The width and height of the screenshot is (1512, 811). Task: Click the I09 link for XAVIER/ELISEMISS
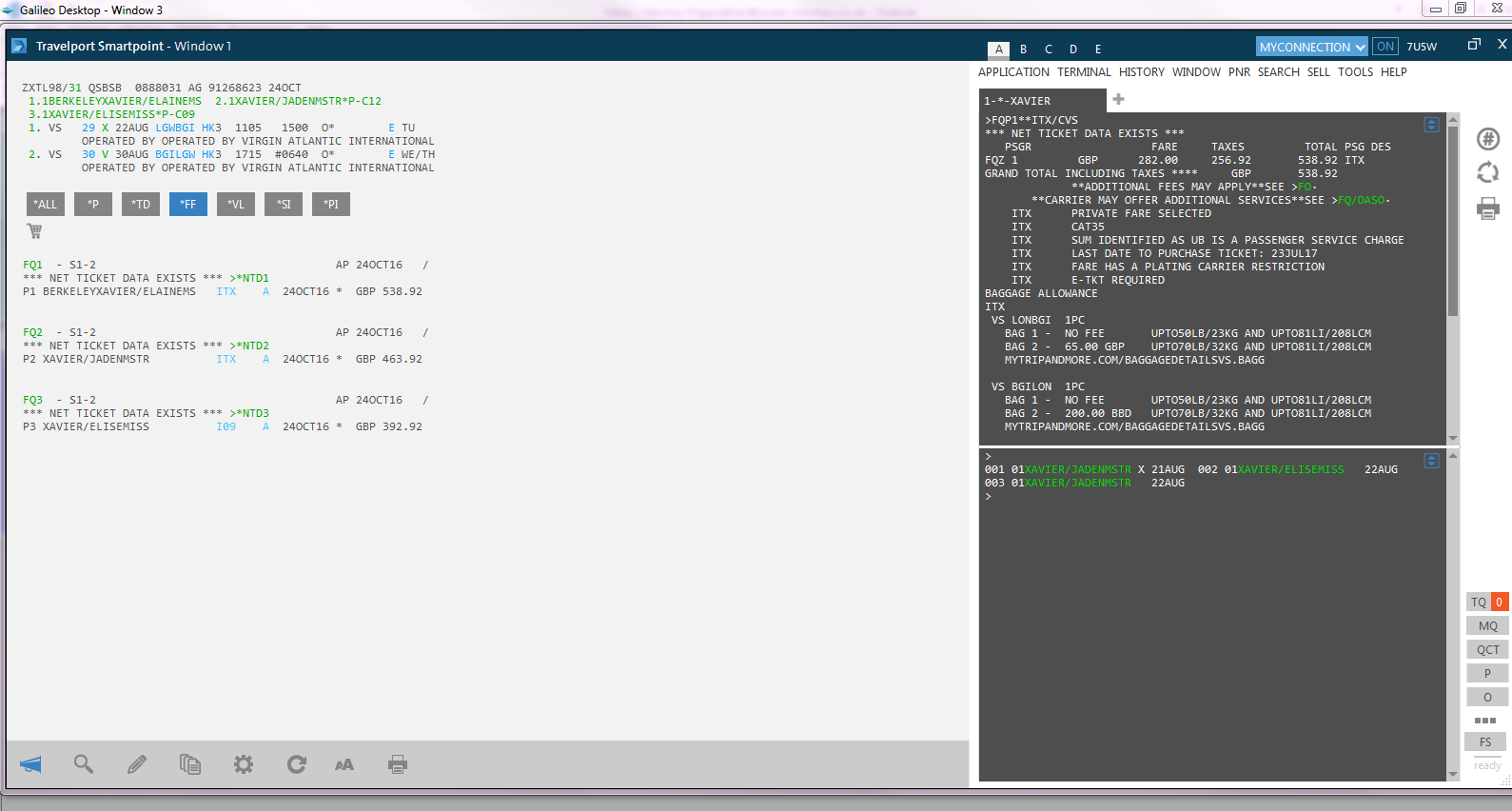(226, 426)
